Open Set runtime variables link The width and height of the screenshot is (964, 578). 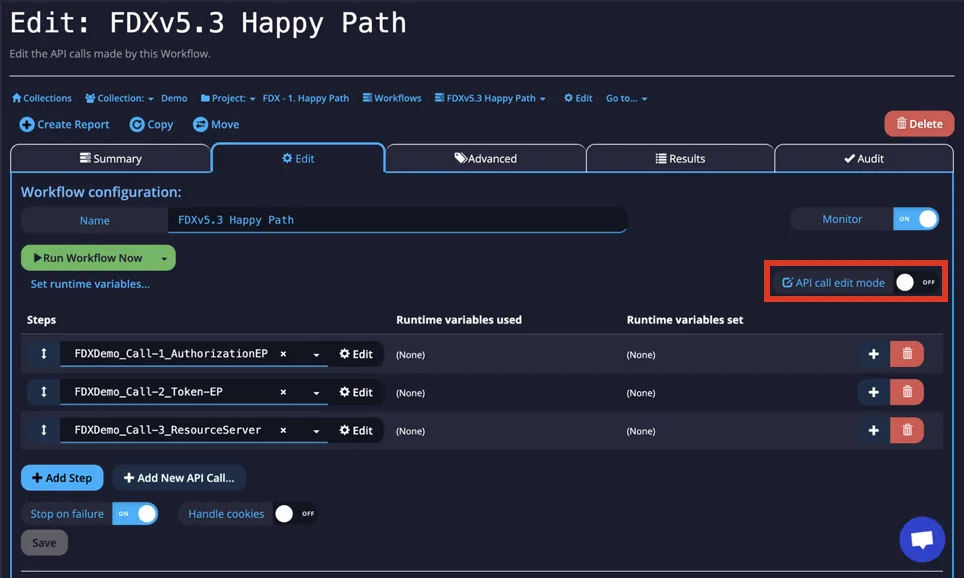[90, 284]
